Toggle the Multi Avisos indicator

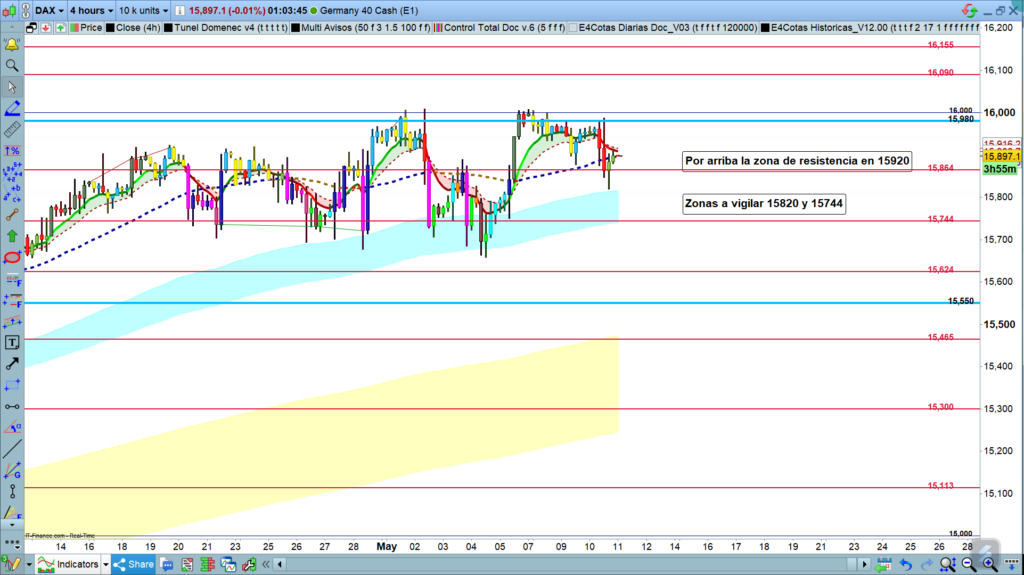[360, 28]
